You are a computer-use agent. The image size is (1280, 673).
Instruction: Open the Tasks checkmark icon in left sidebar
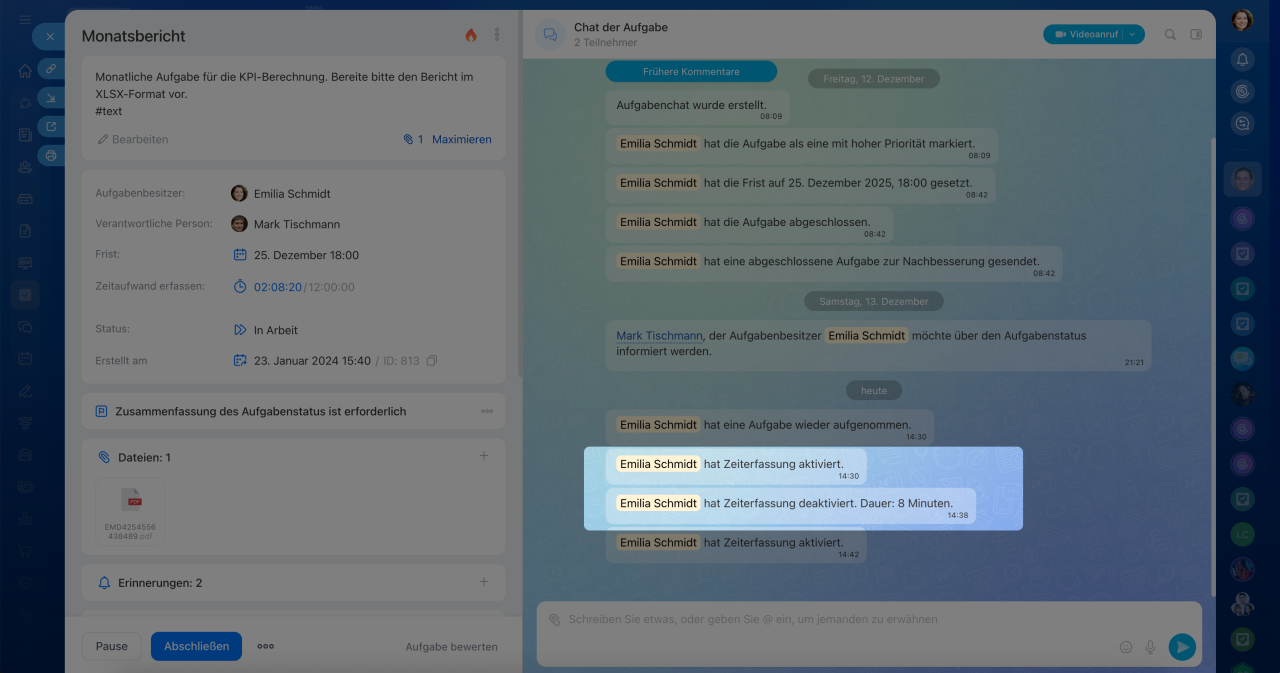coord(25,295)
